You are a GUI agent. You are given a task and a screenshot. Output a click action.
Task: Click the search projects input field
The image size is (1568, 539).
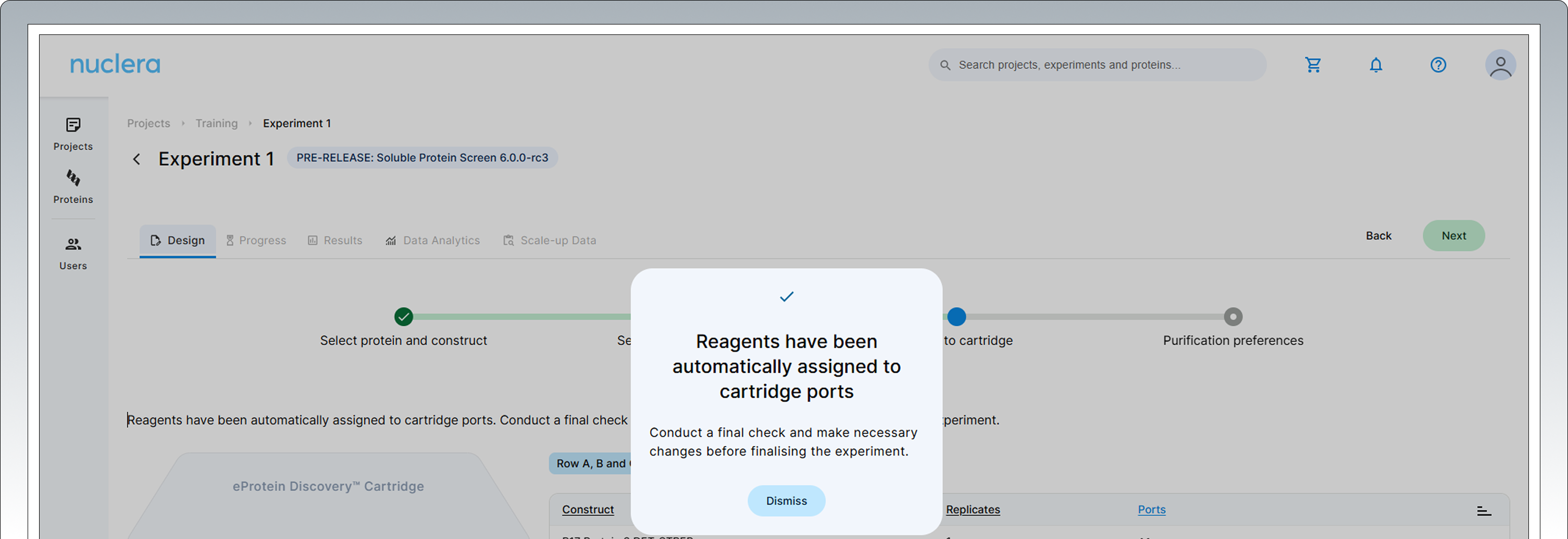pos(1097,65)
